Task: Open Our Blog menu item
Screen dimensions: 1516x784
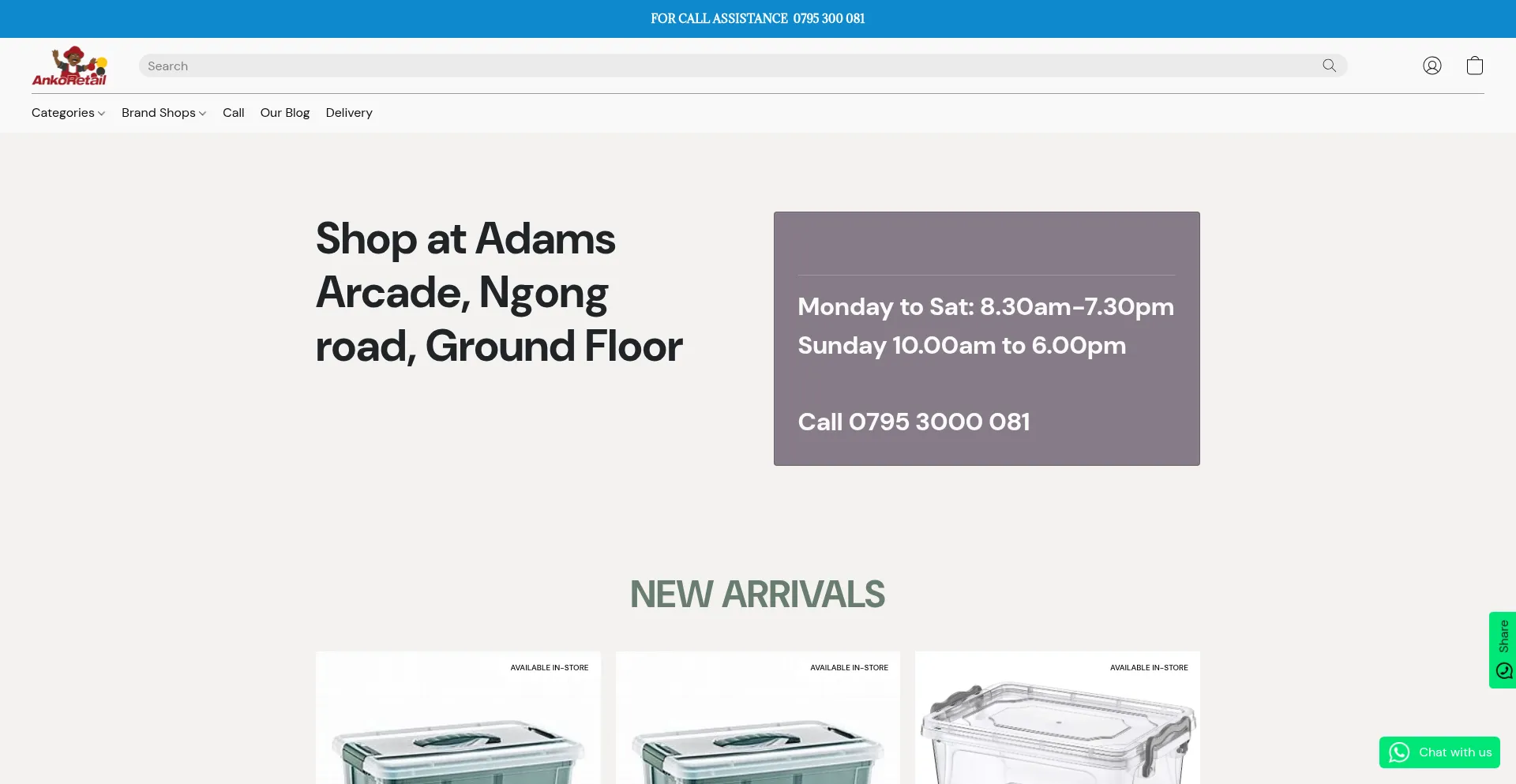Action: (285, 113)
